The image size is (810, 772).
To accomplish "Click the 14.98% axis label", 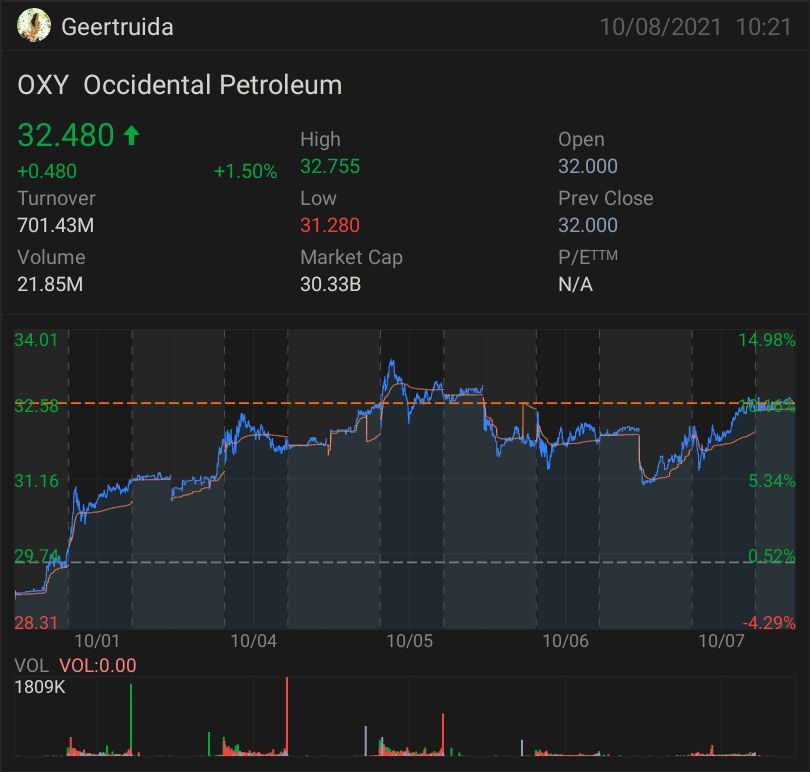I will [767, 340].
